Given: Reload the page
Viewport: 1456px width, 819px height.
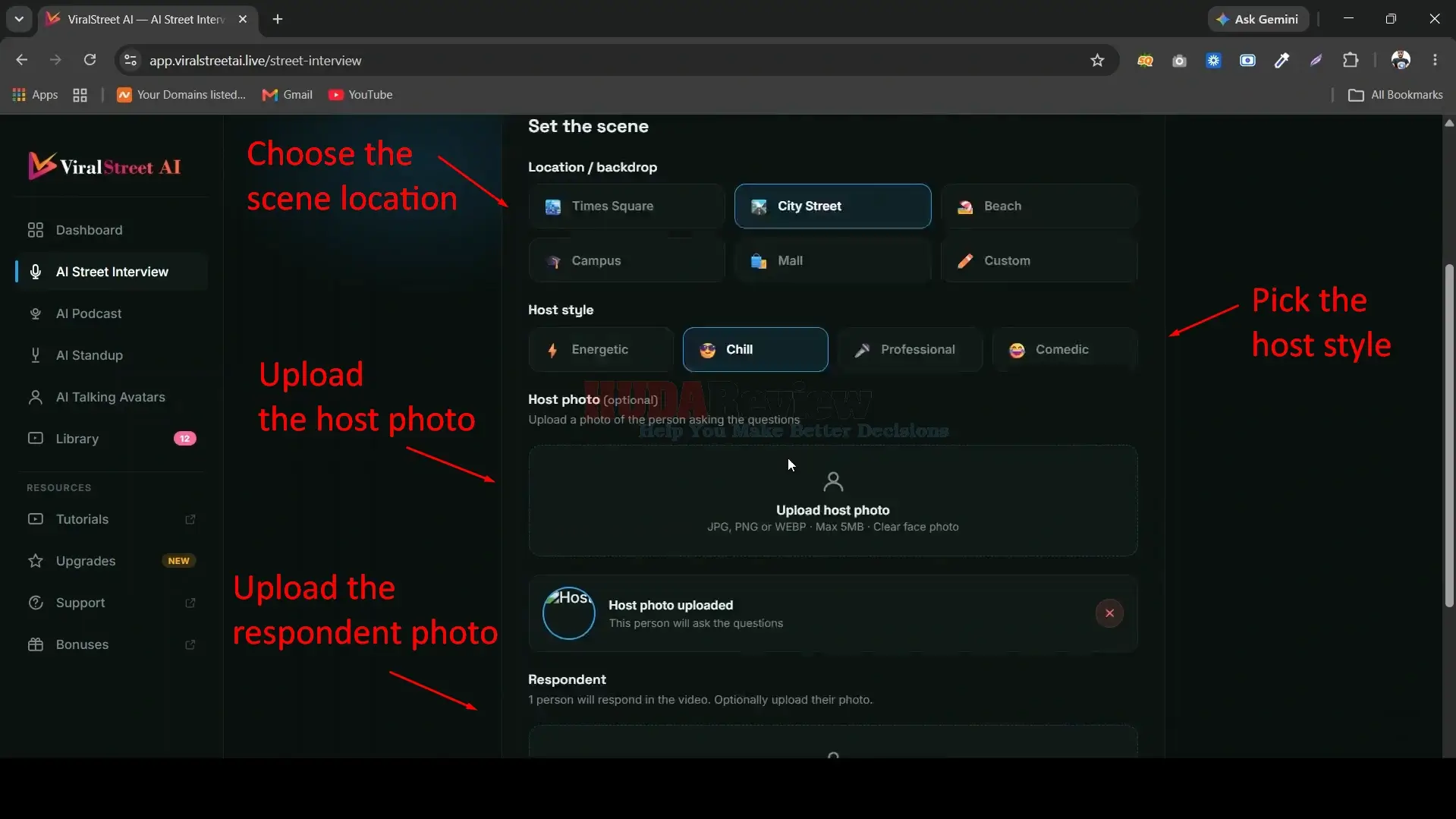Looking at the screenshot, I should (90, 60).
